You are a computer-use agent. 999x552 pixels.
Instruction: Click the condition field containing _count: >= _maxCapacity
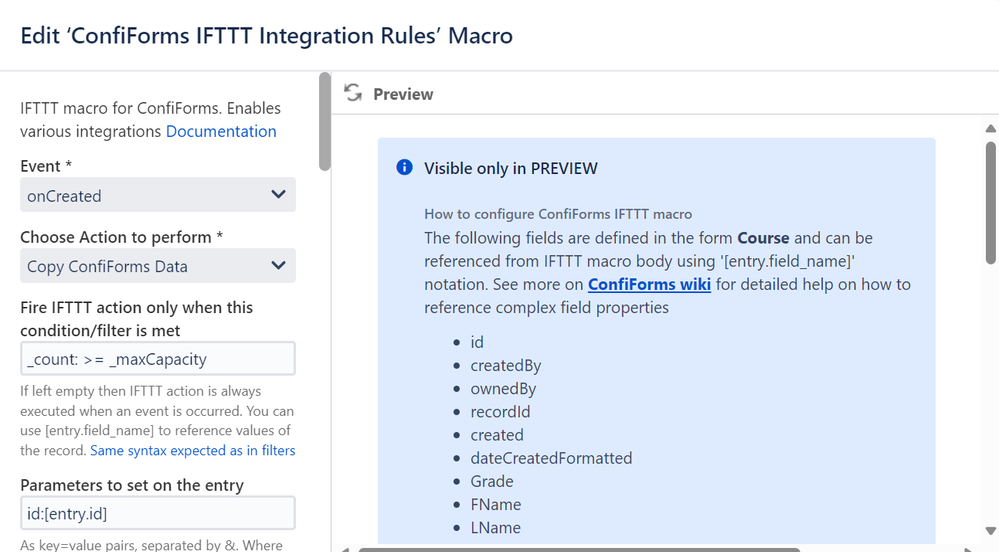pyautogui.click(x=157, y=359)
